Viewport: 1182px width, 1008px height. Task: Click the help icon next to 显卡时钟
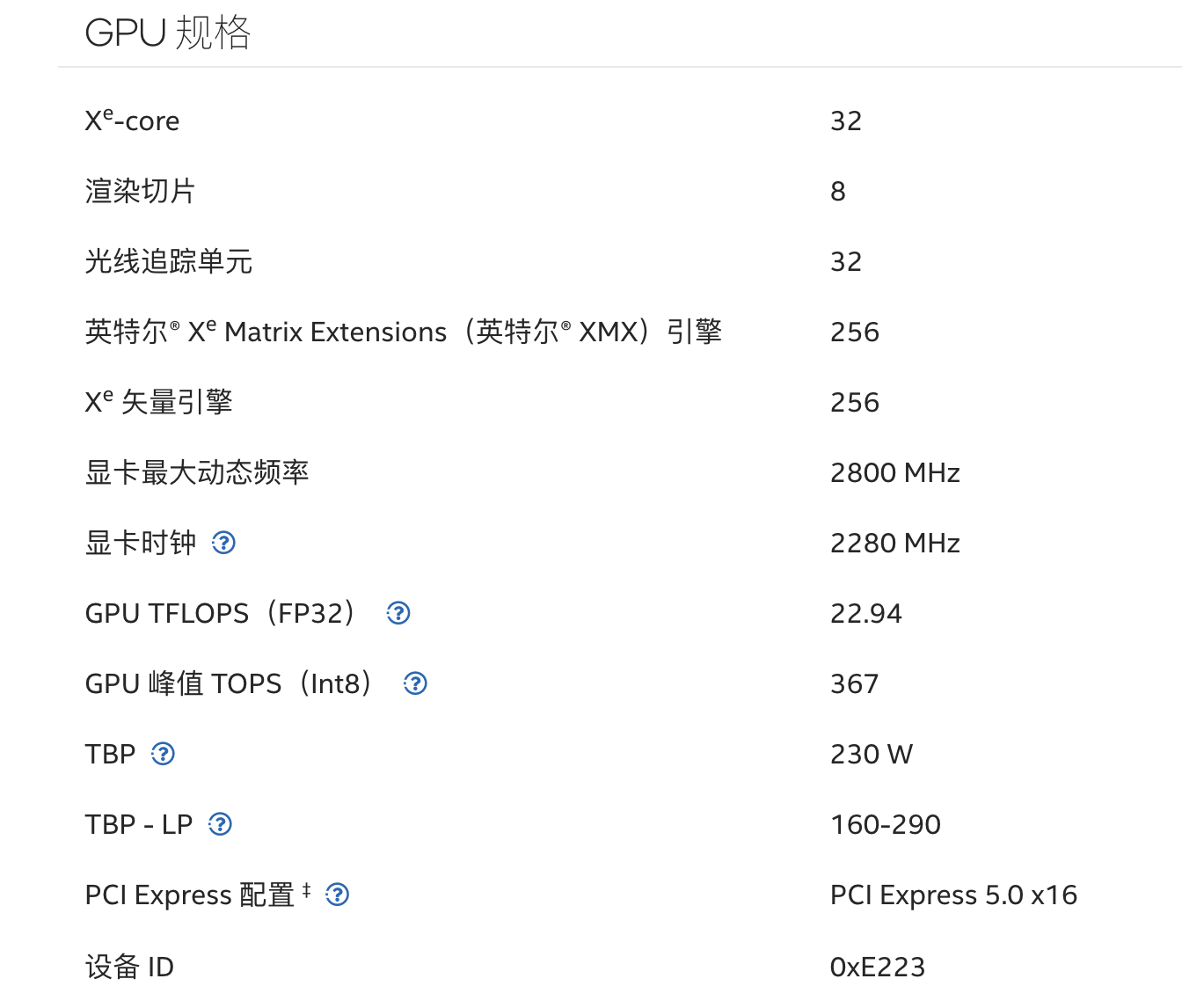(x=223, y=543)
